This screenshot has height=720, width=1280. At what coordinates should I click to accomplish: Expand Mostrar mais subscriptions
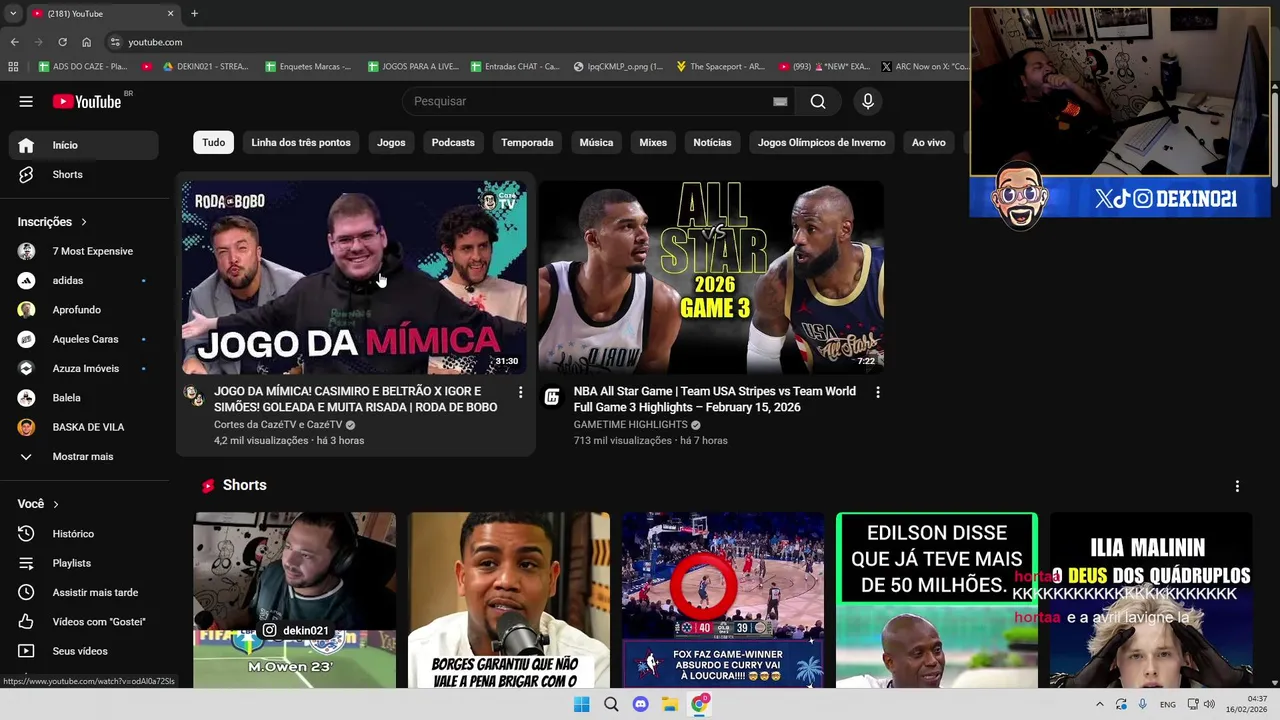tap(84, 456)
